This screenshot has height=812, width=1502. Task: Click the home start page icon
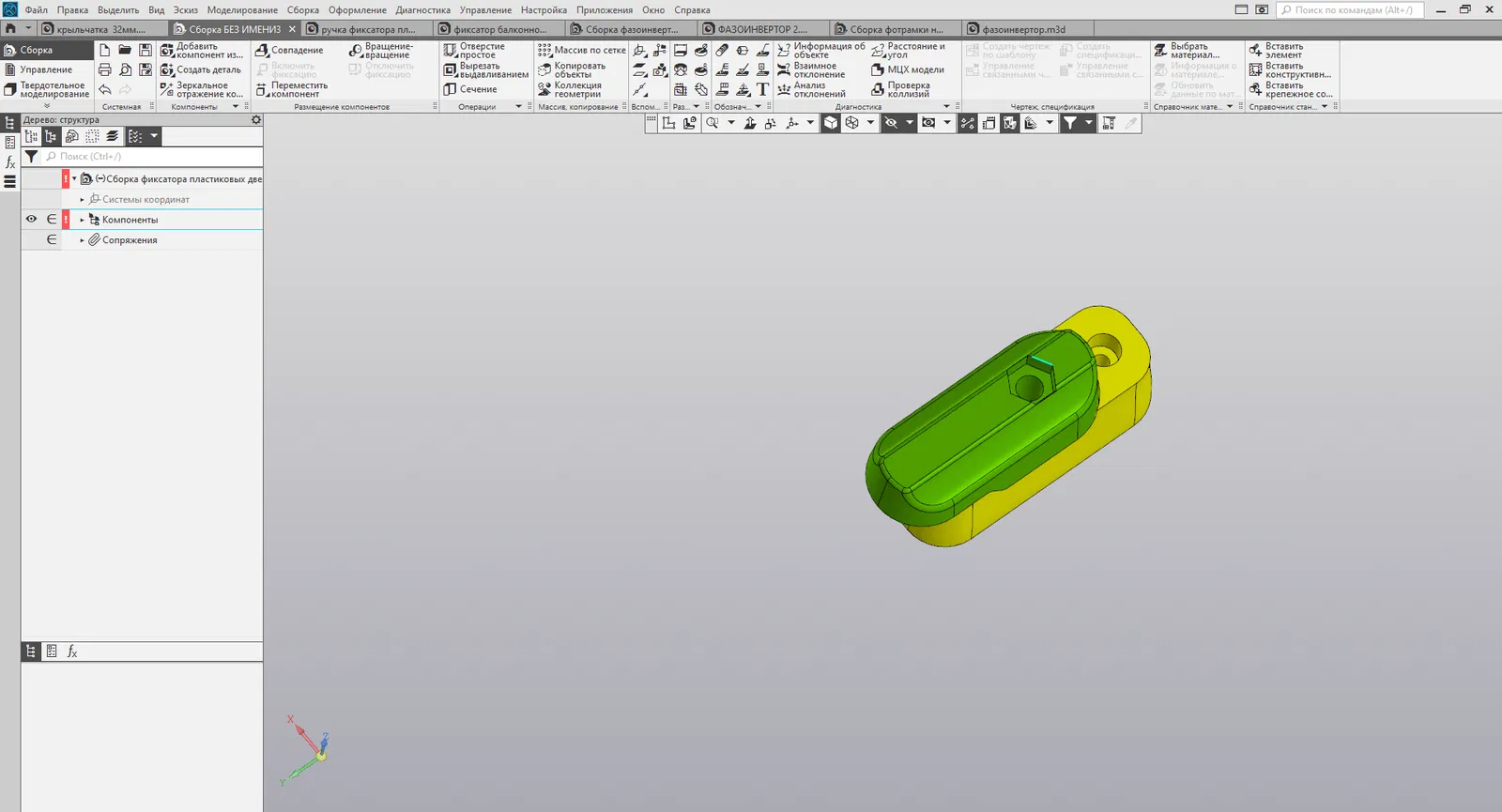(x=10, y=29)
